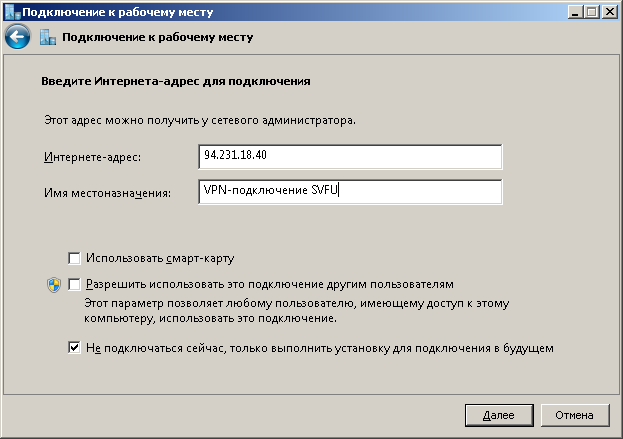Click the heading 'Введите Интернета-адрес для подключения'
Image resolution: width=623 pixels, height=439 pixels.
[177, 80]
